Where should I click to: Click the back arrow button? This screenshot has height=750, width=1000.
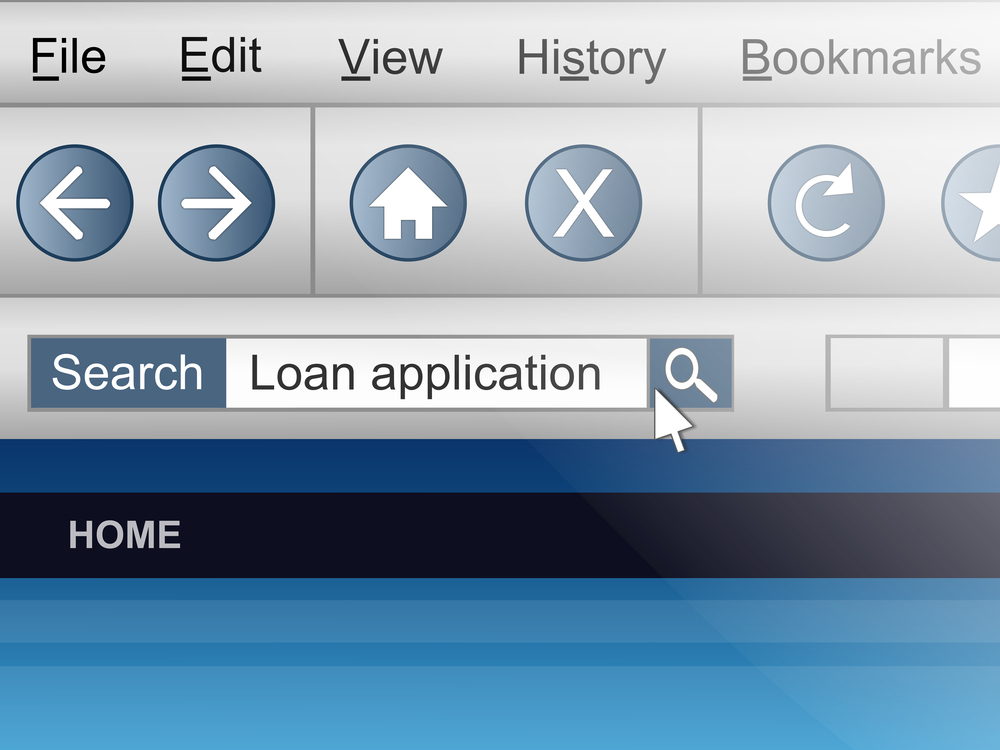[x=75, y=203]
